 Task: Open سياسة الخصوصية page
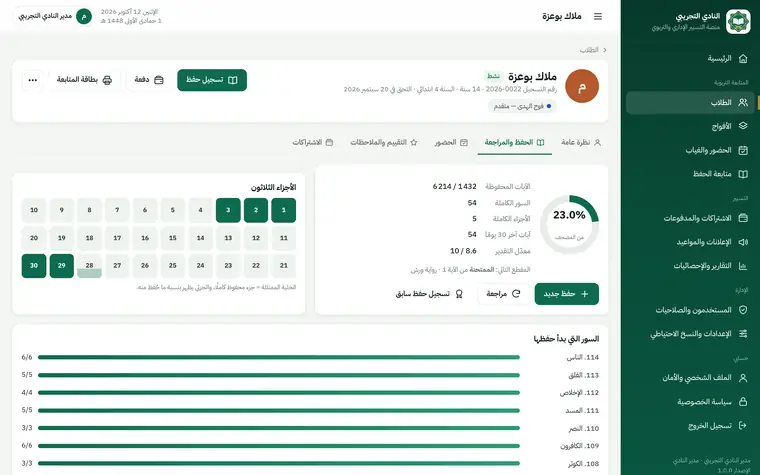click(x=690, y=402)
